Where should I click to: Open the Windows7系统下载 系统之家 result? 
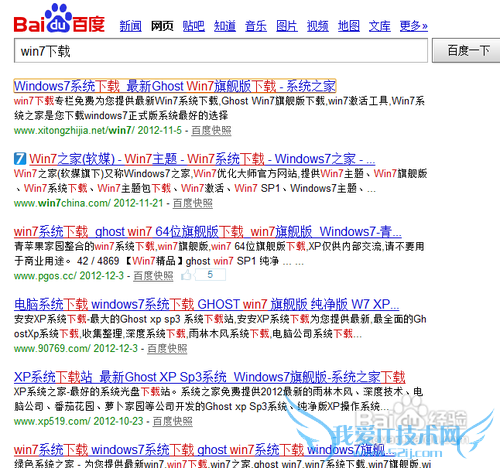pyautogui.click(x=175, y=86)
